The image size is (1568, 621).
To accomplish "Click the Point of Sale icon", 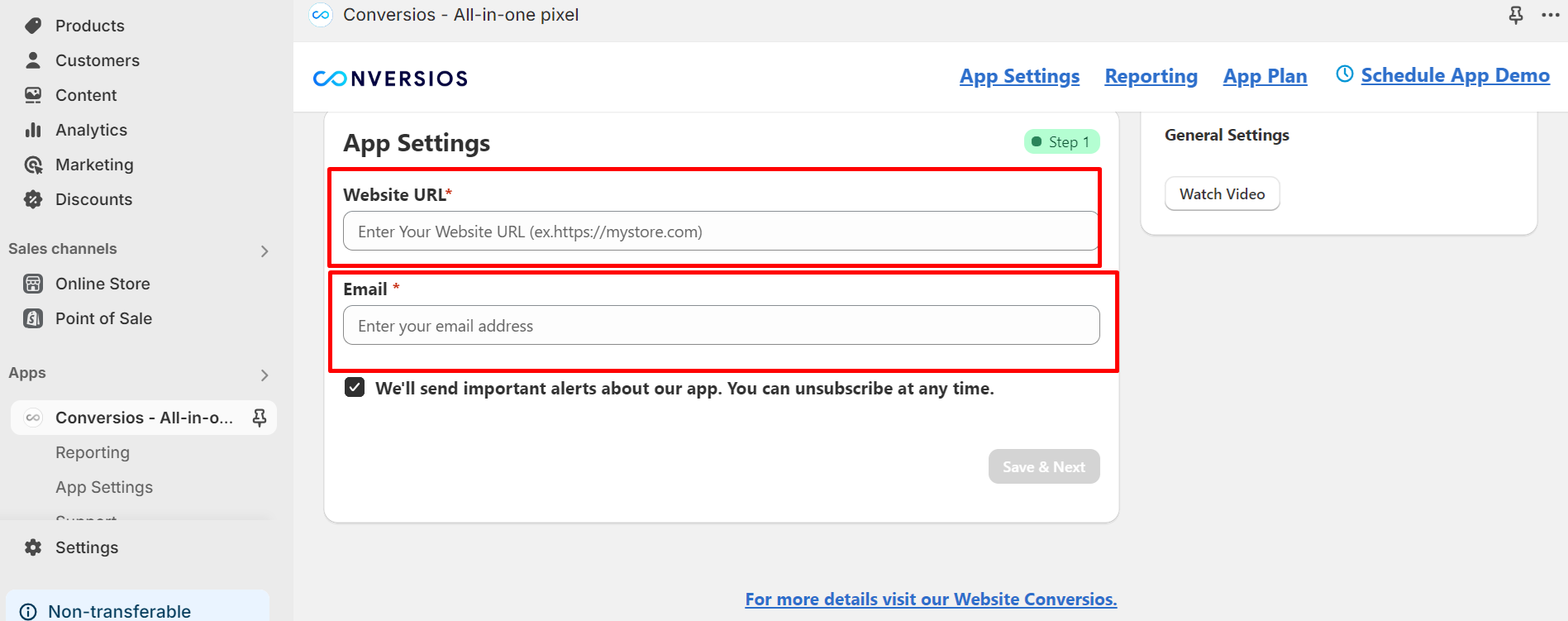I will (x=33, y=318).
